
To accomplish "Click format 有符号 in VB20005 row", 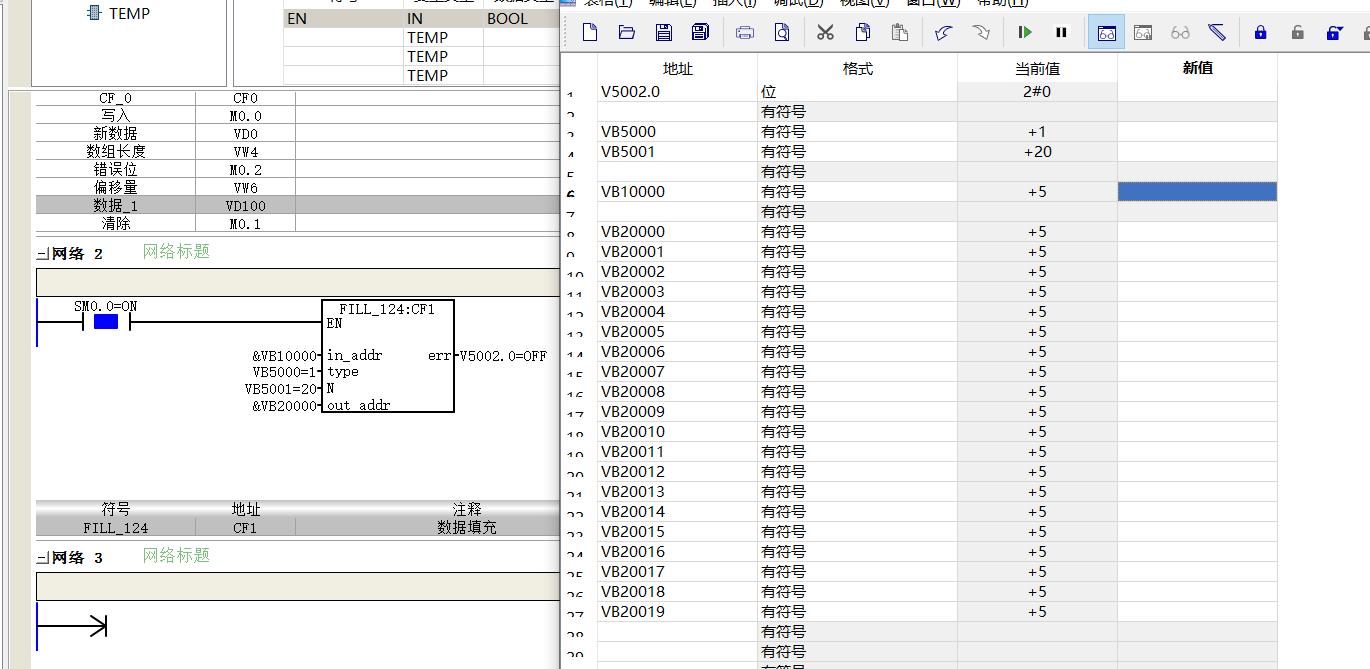I will coord(858,331).
